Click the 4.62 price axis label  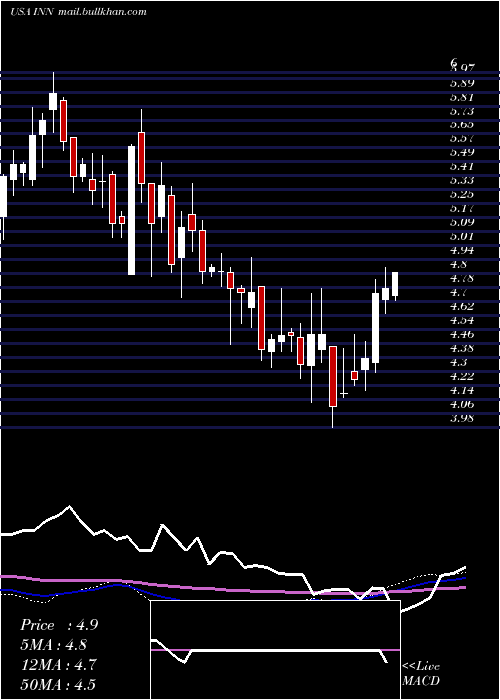pos(462,306)
